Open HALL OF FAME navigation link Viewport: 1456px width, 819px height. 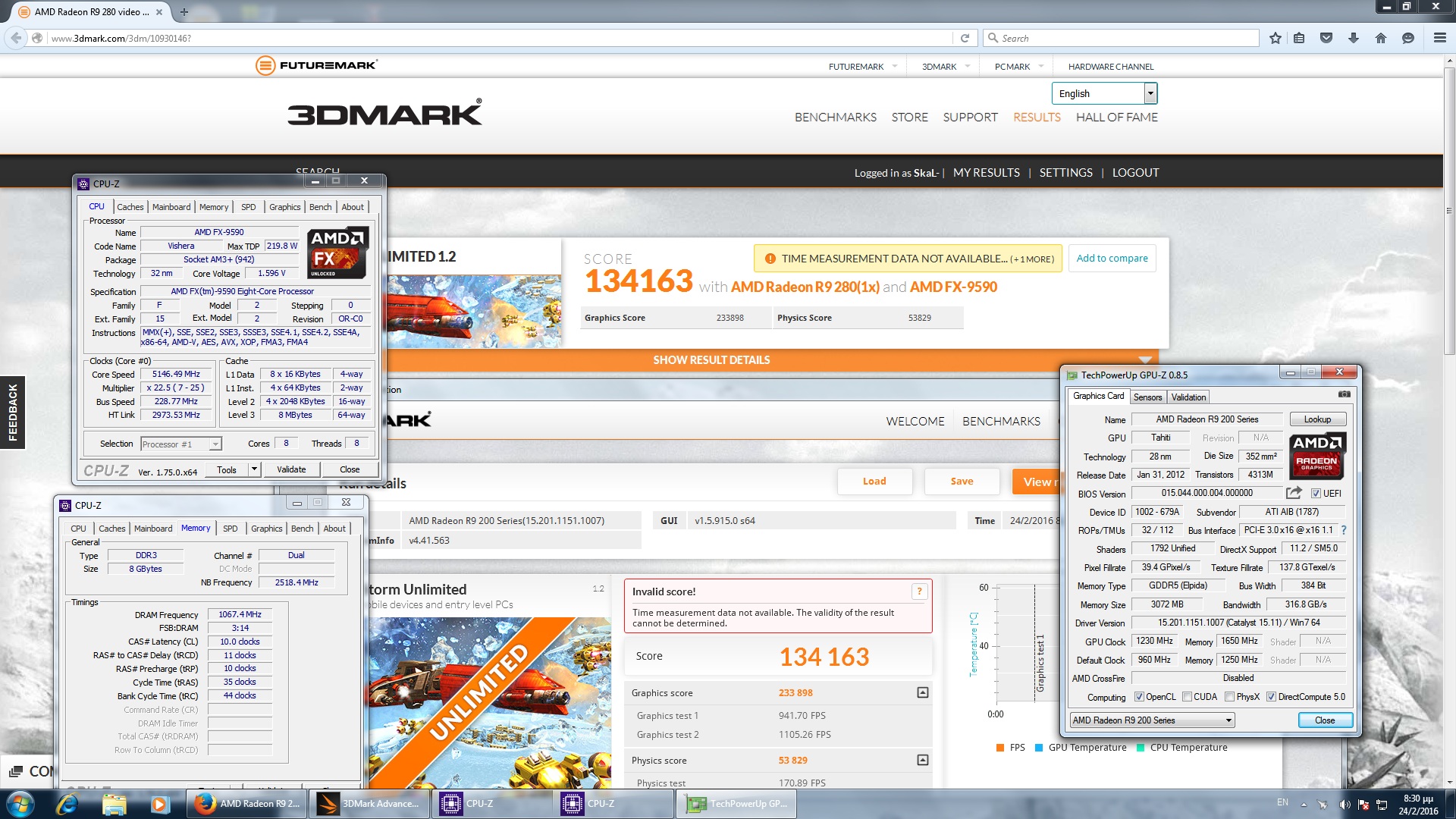click(1116, 117)
